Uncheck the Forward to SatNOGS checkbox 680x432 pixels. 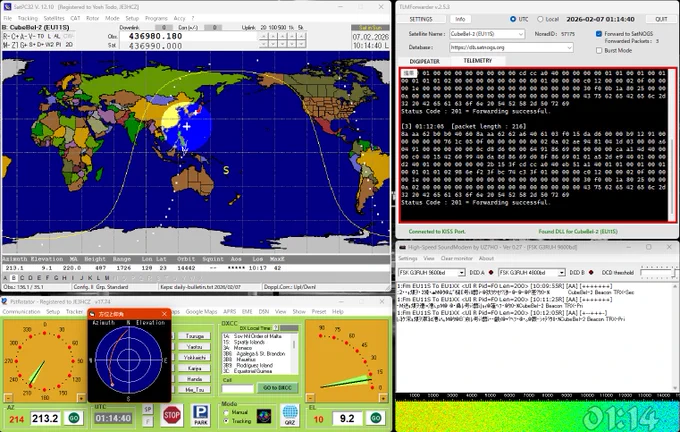599,33
